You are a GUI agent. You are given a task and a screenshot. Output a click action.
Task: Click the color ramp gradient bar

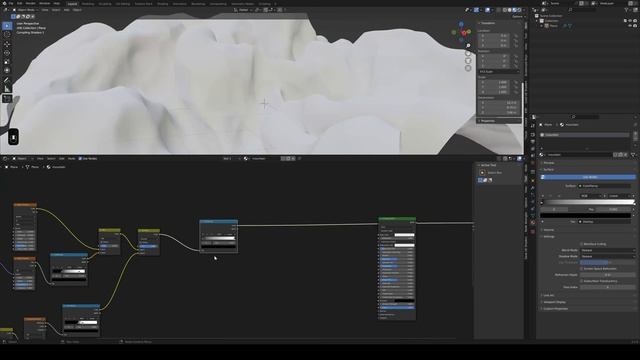coord(588,202)
